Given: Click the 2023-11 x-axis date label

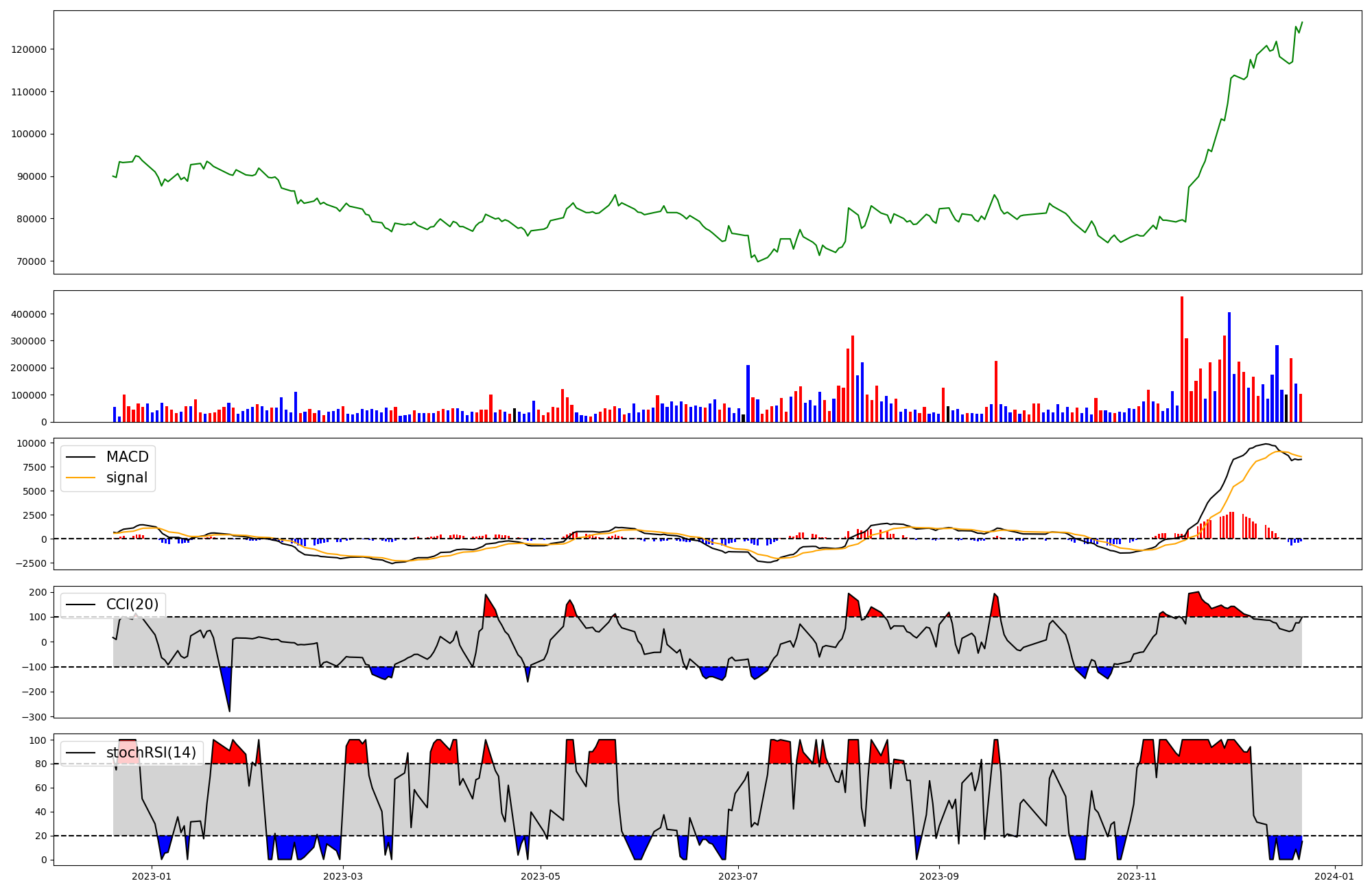Looking at the screenshot, I should click(1137, 876).
